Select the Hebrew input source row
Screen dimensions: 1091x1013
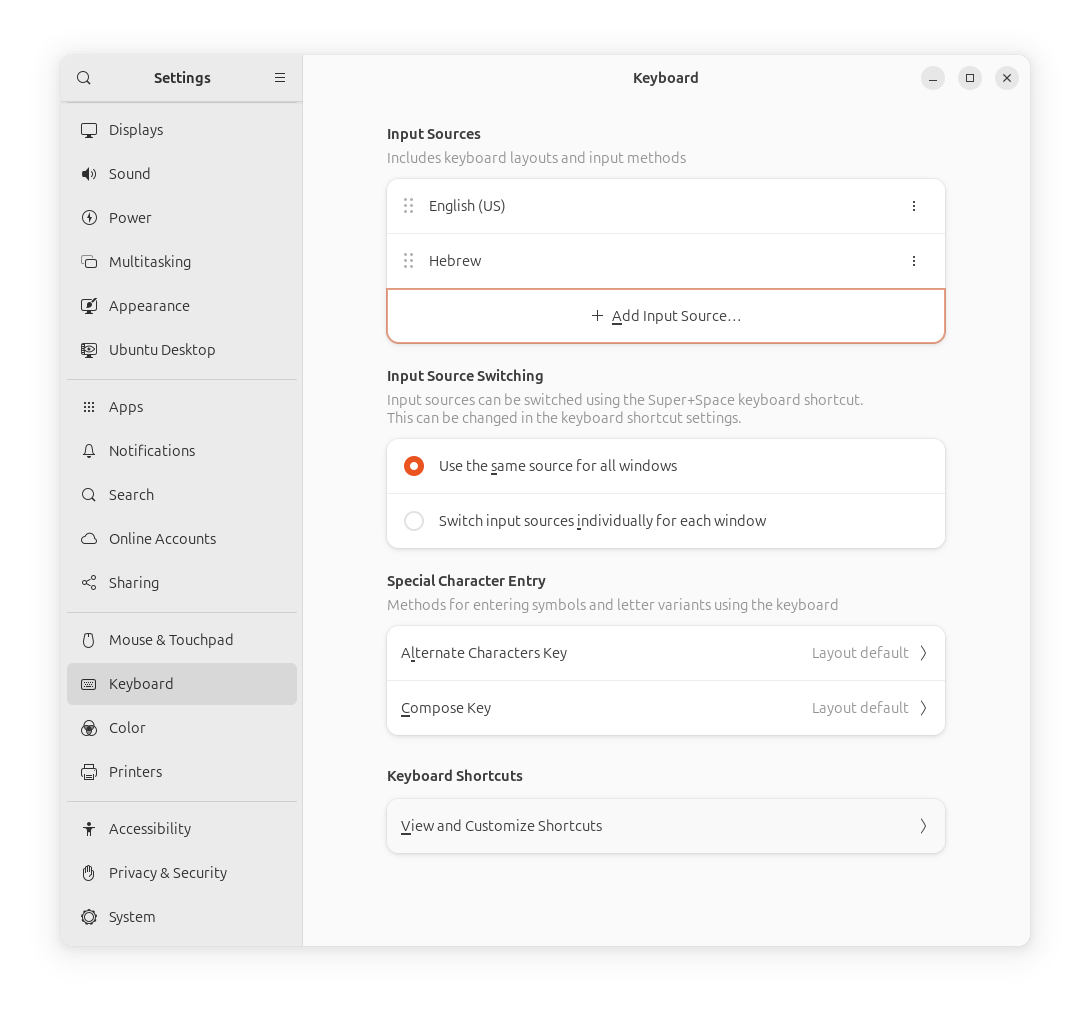pos(666,261)
